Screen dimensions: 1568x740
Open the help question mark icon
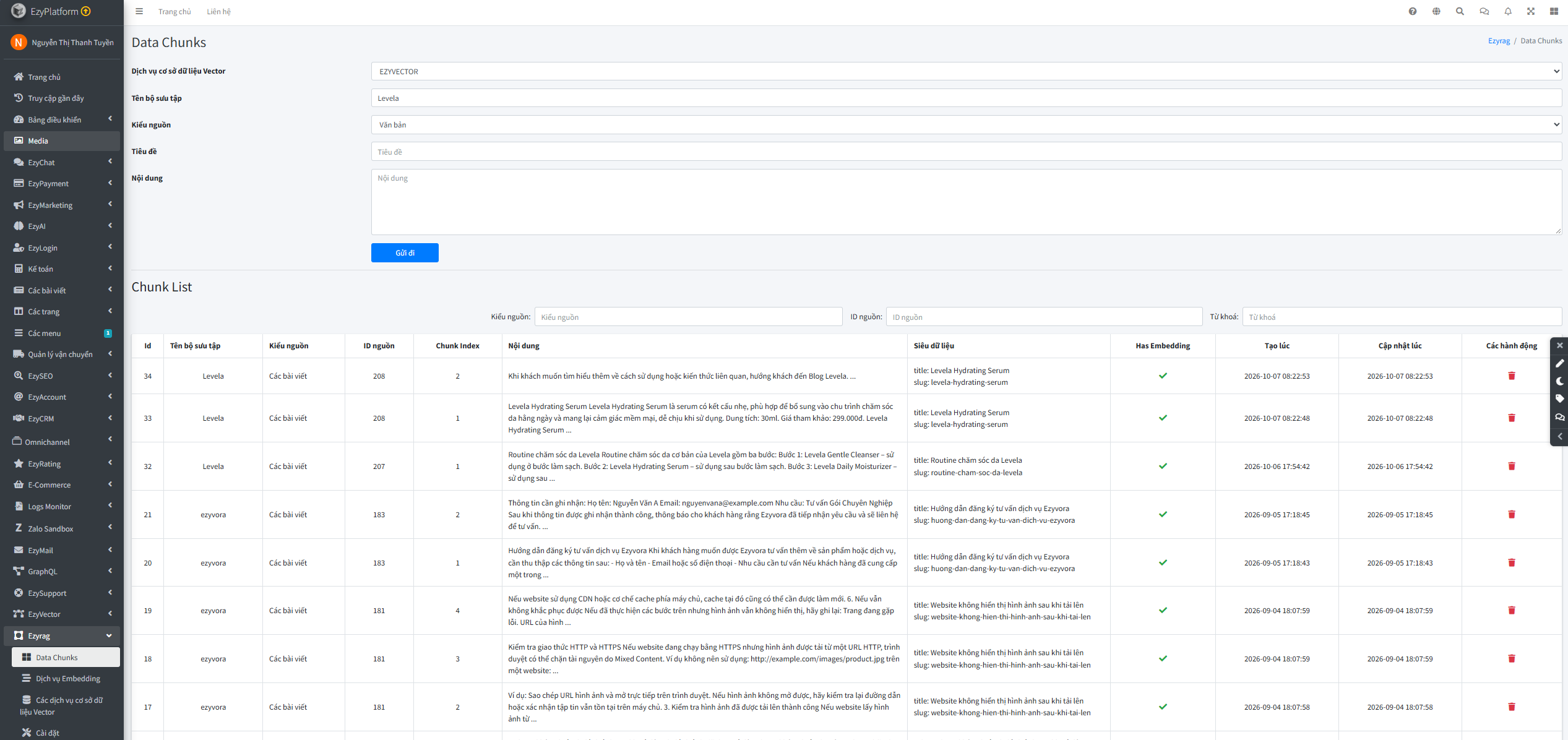(1413, 11)
